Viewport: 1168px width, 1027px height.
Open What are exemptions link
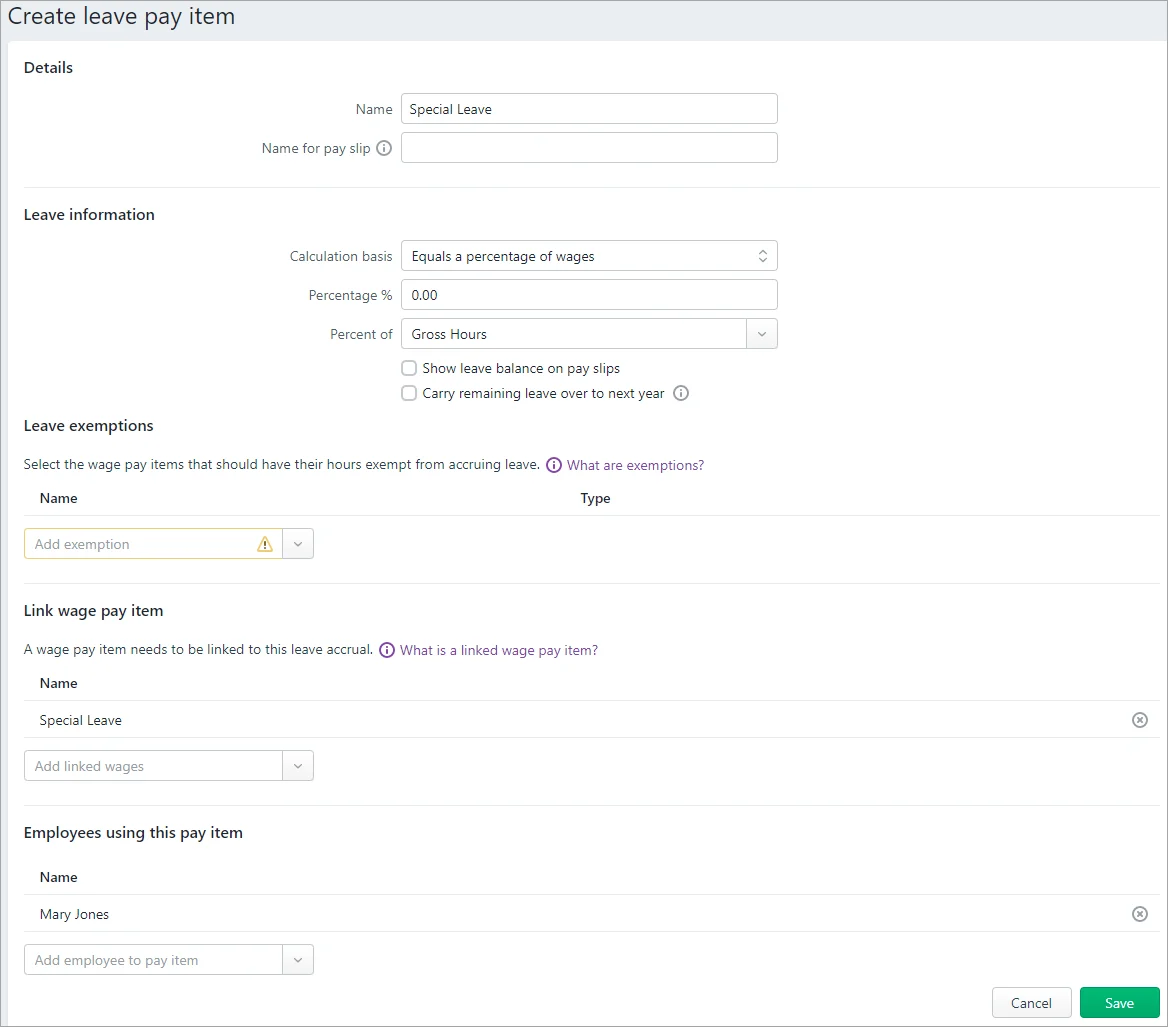click(x=635, y=465)
